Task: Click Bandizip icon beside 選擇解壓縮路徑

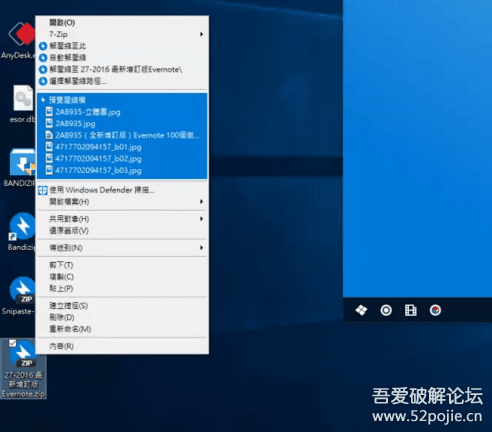Action: (43, 81)
